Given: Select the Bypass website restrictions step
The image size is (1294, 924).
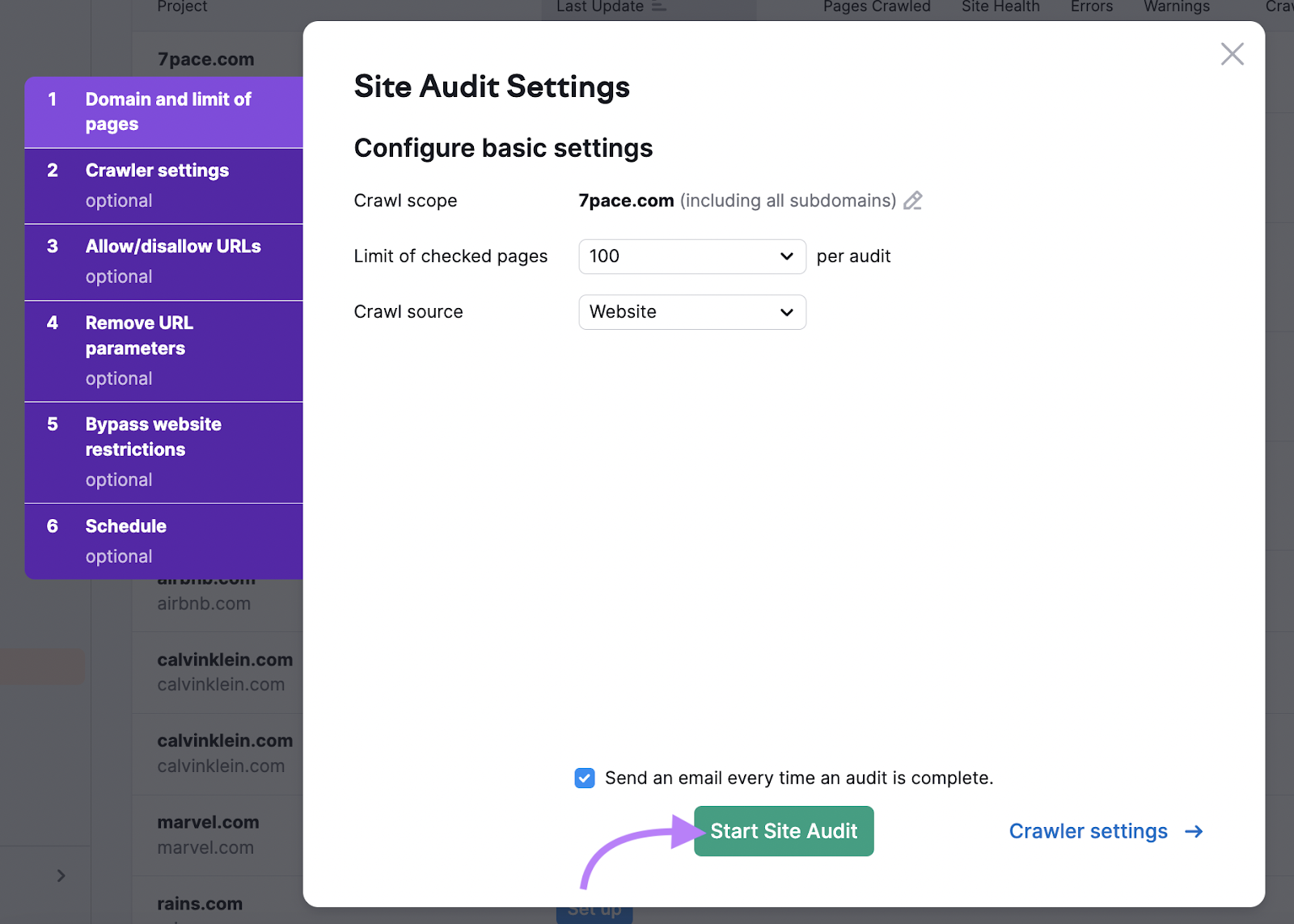Looking at the screenshot, I should (x=163, y=450).
